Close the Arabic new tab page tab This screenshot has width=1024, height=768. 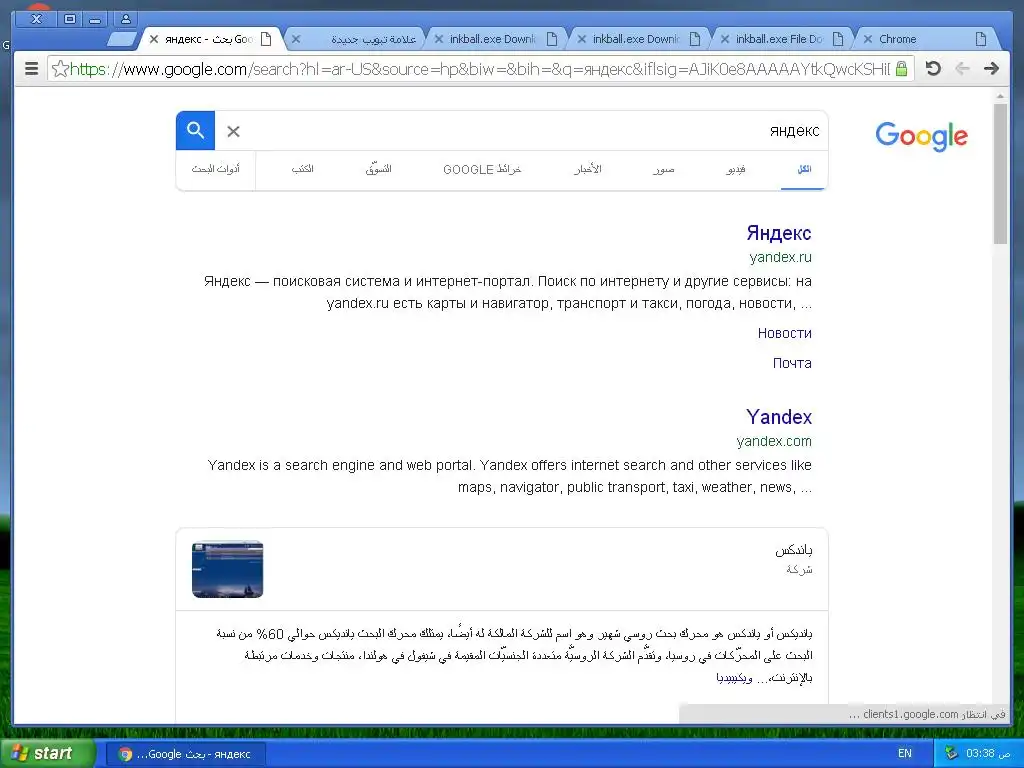click(295, 39)
